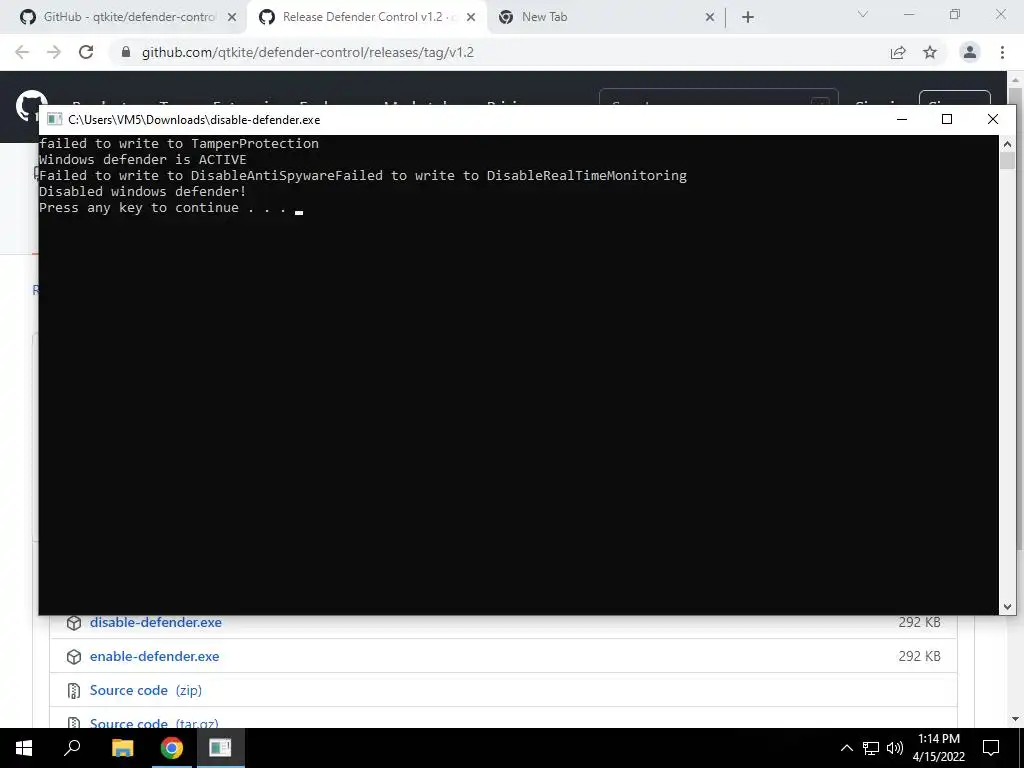
Task: Minimize the Chrome browser window
Action: point(908,14)
